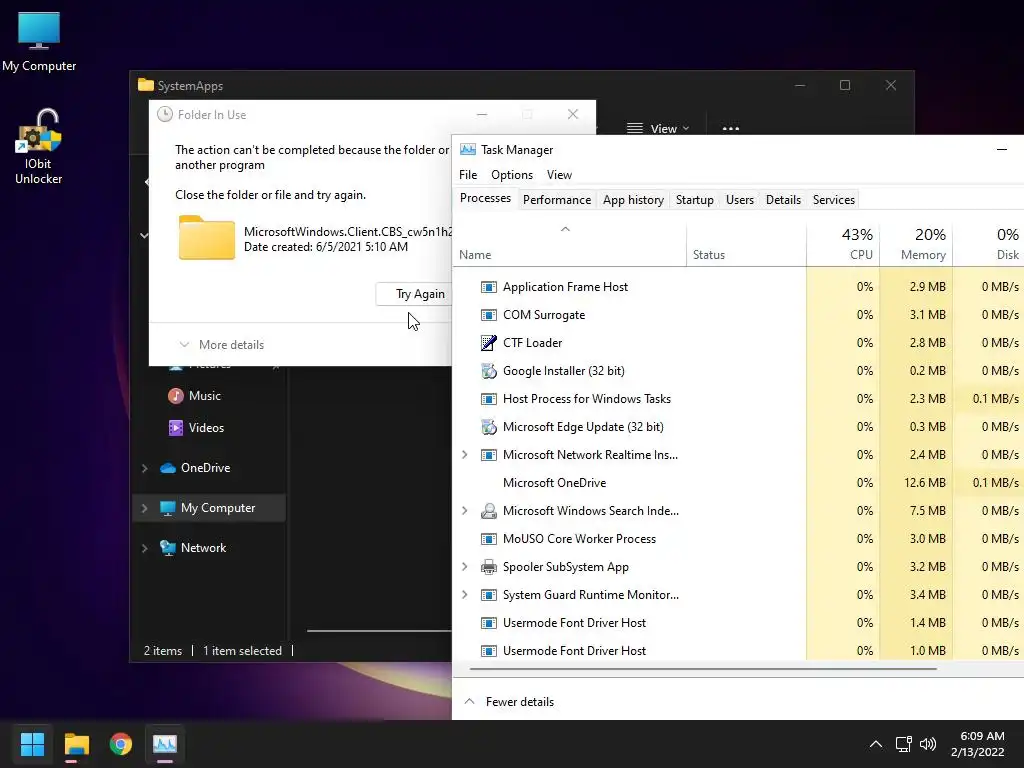Open the File menu in Task Manager

coord(468,175)
